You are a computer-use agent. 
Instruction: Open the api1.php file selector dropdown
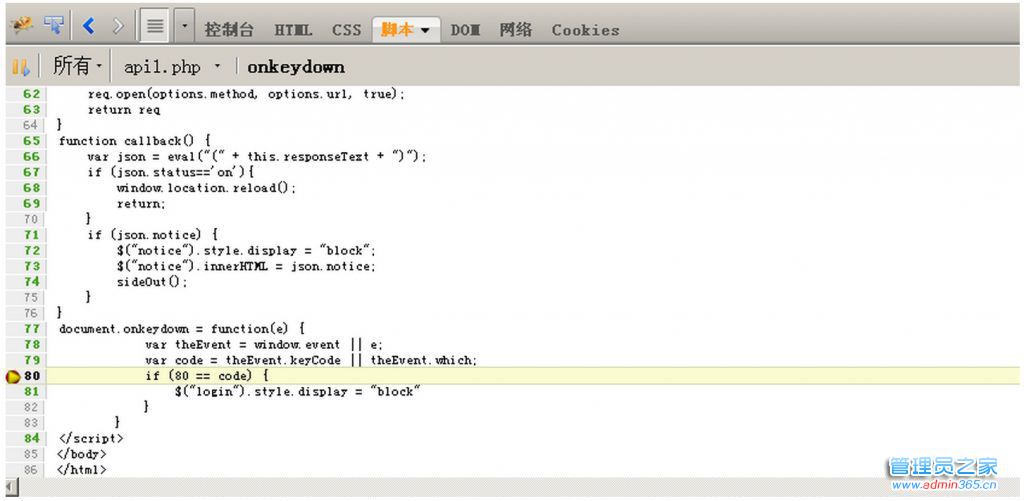click(172, 67)
